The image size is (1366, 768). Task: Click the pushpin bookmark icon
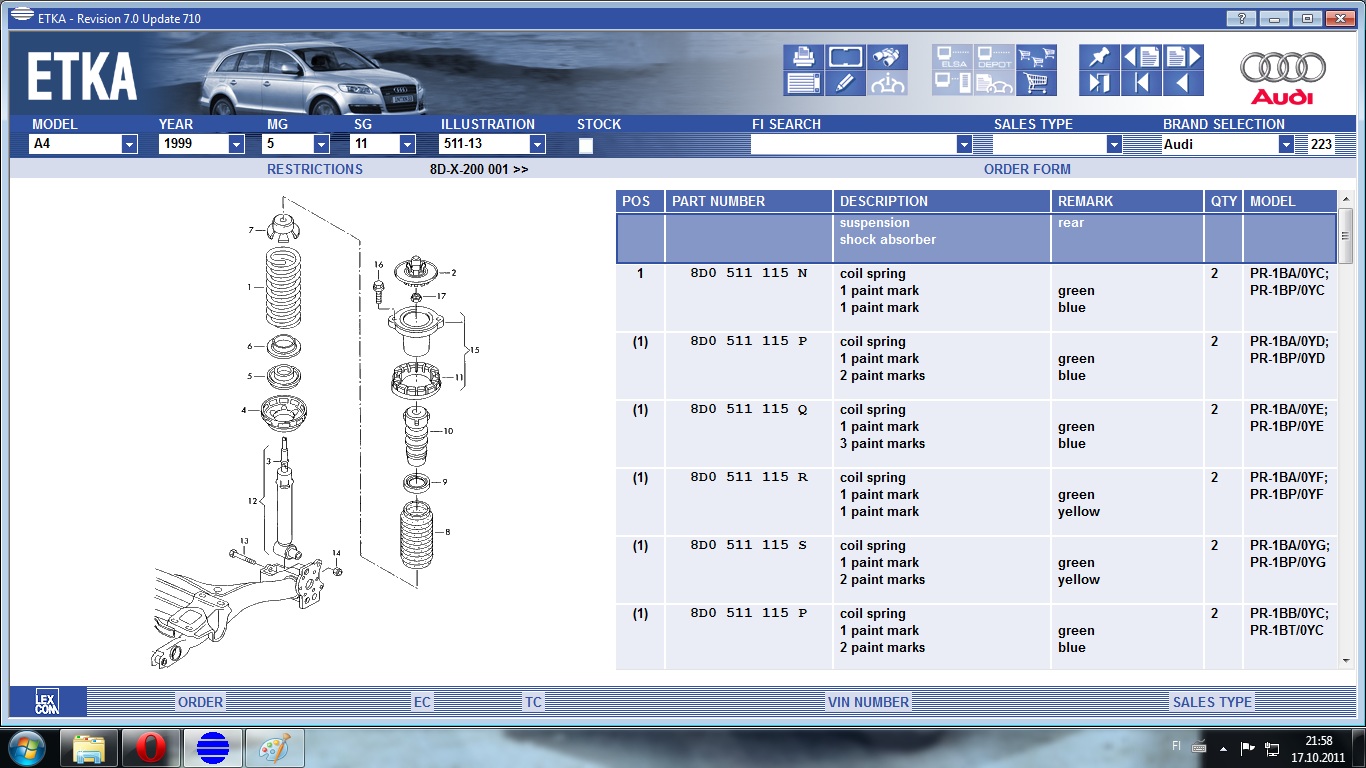coord(1099,56)
